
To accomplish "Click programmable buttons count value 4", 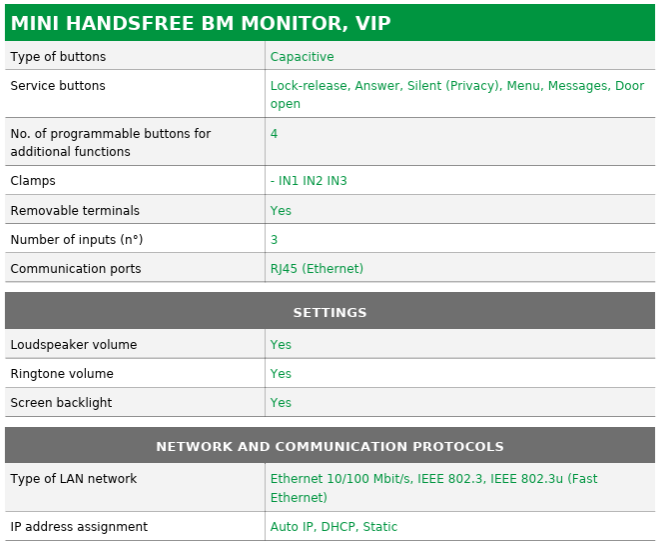I will click(274, 134).
